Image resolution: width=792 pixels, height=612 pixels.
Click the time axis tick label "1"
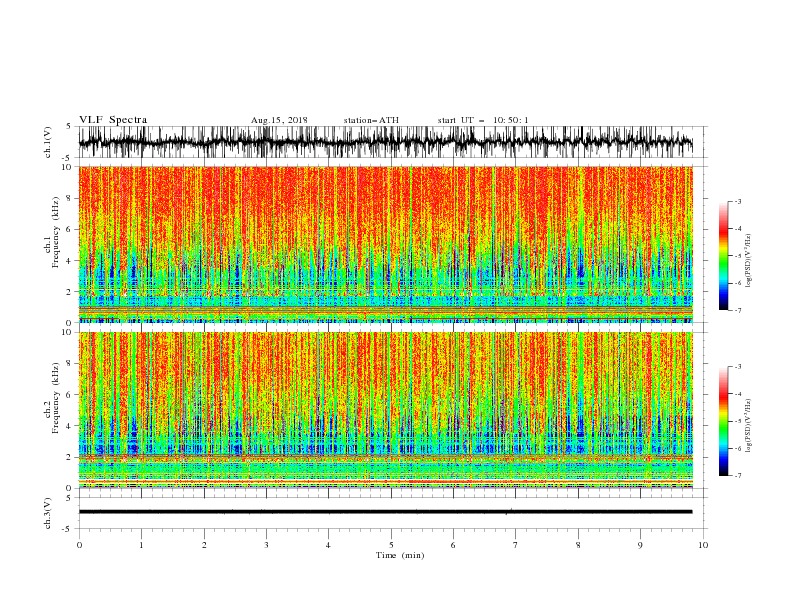point(141,545)
